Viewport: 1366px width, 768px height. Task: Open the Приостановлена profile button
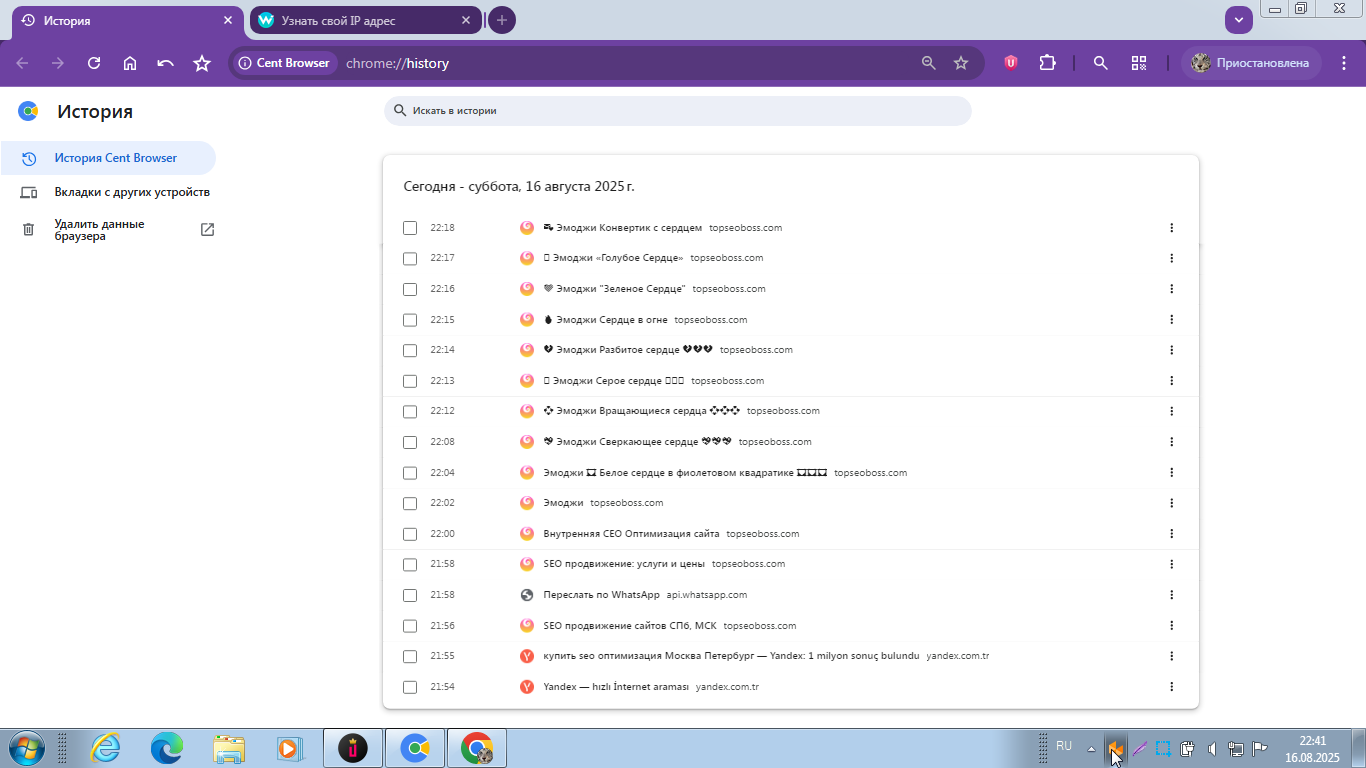pos(1251,63)
